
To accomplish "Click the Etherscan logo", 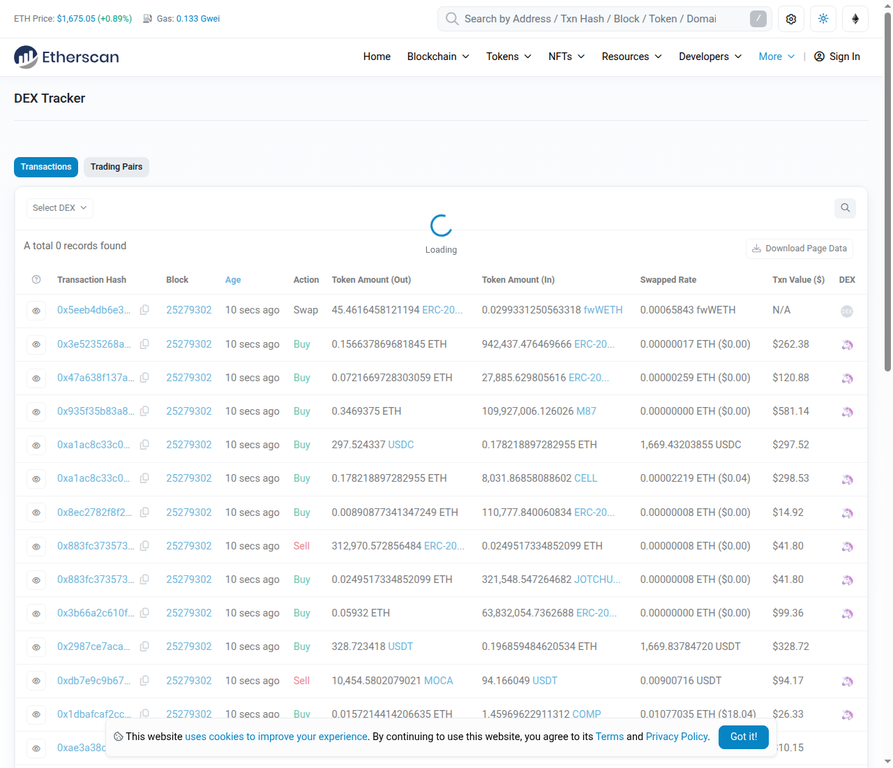I will click(67, 57).
